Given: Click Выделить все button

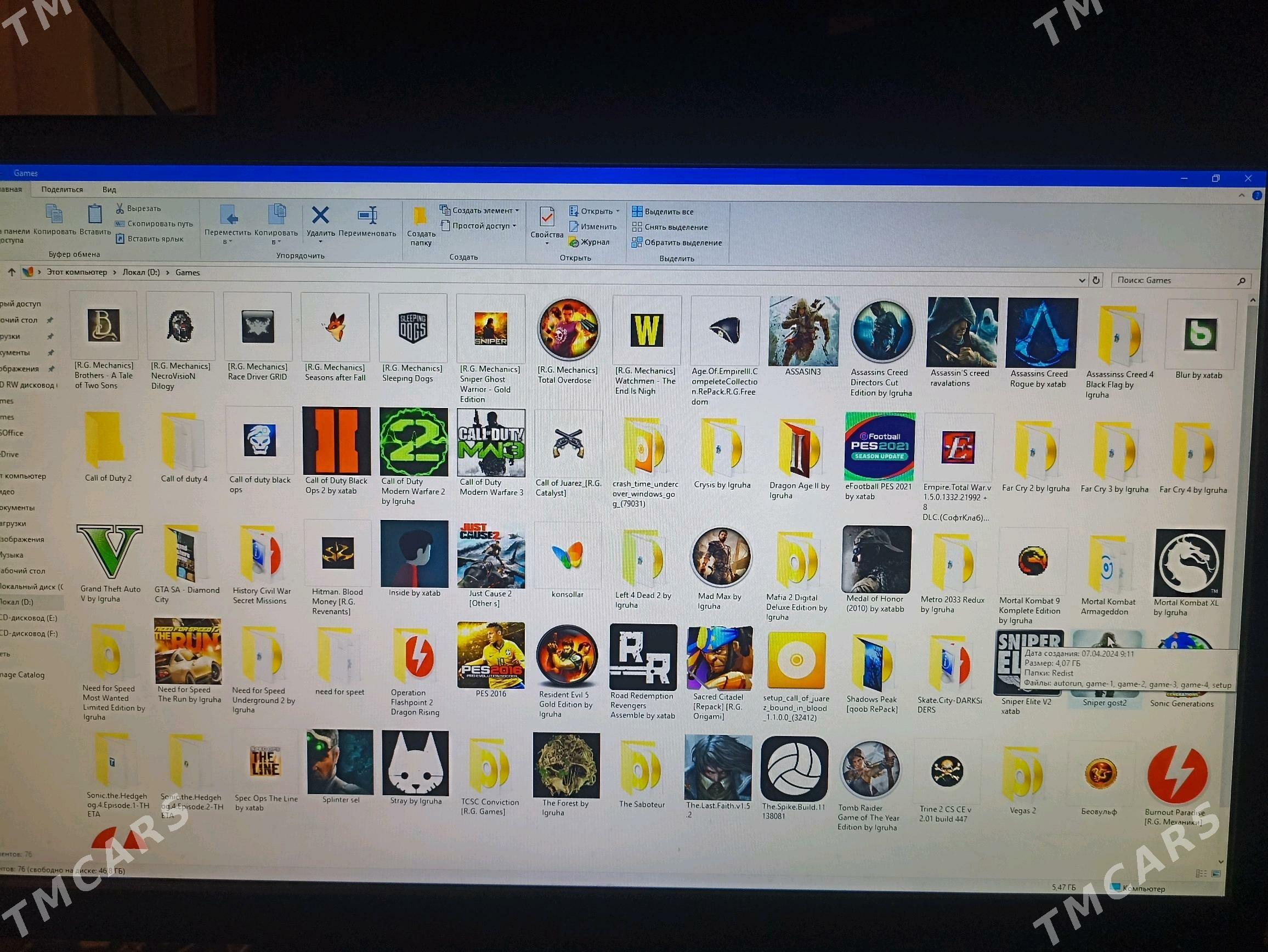Looking at the screenshot, I should click(x=663, y=212).
